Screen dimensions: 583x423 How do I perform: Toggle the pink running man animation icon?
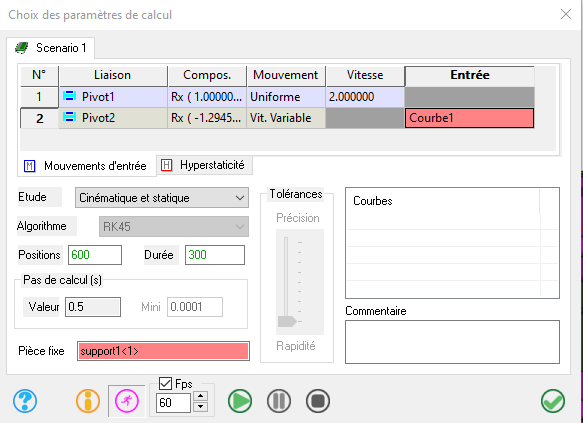click(x=127, y=401)
